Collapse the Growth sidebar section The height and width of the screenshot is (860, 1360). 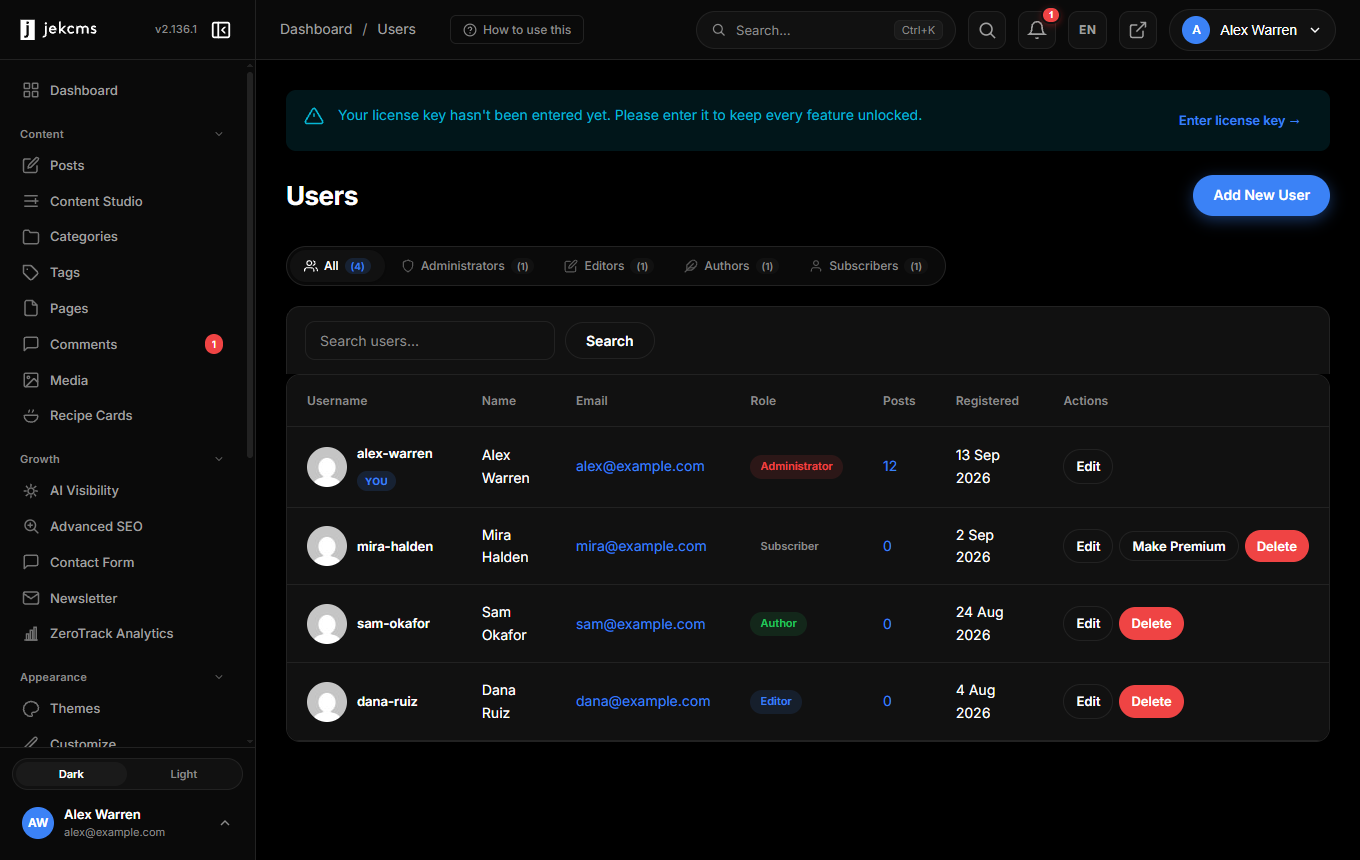[219, 459]
